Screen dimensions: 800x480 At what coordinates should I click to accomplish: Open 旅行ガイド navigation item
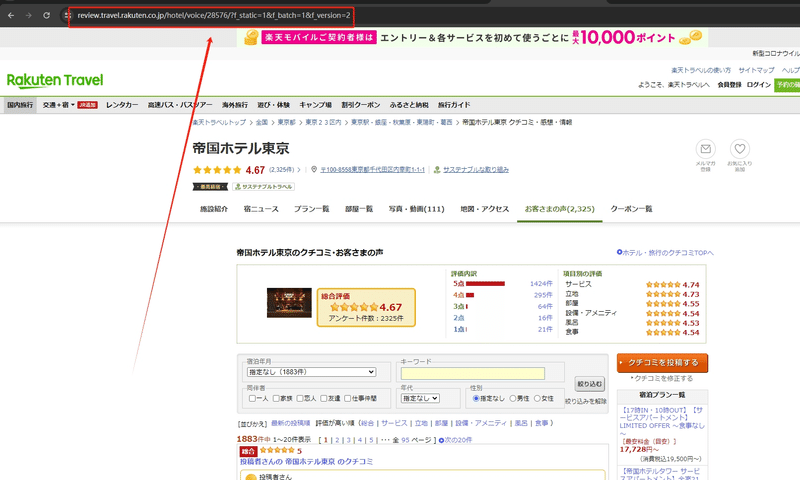click(454, 105)
